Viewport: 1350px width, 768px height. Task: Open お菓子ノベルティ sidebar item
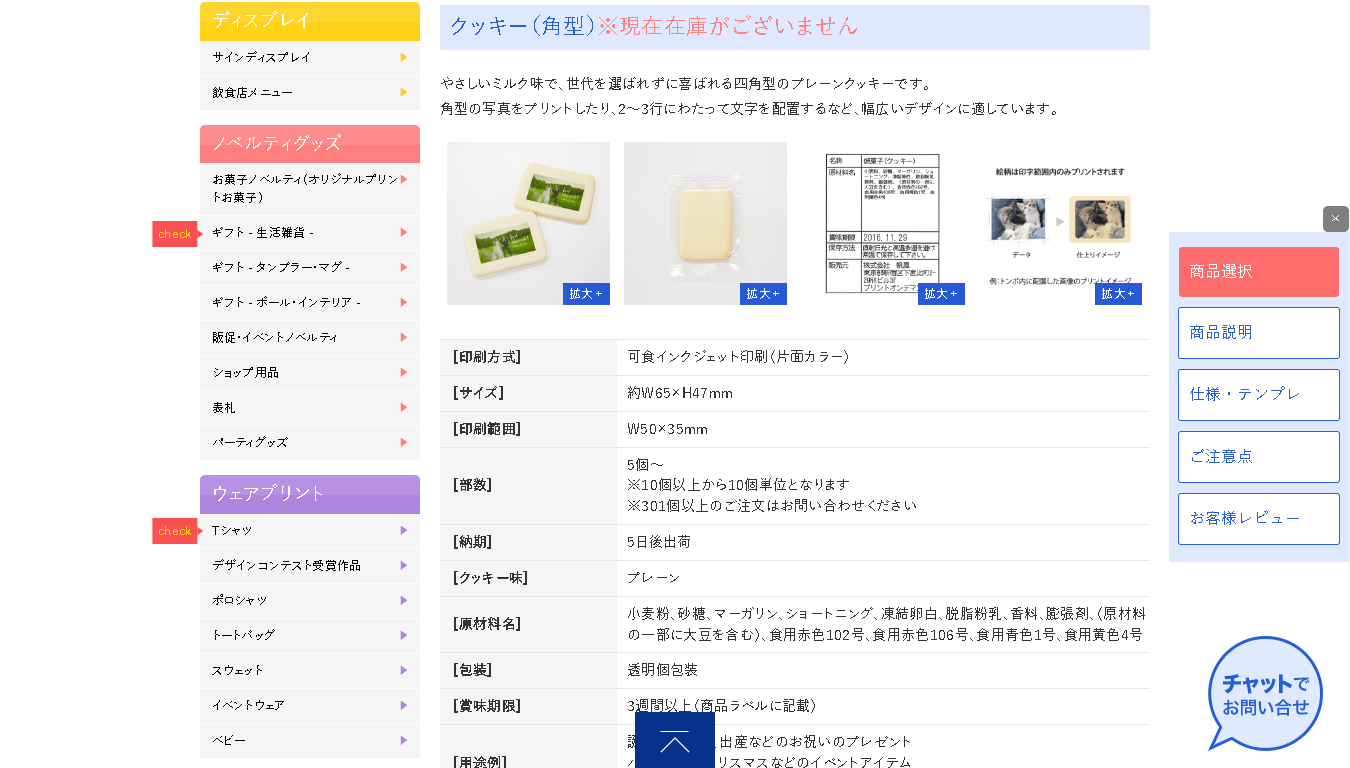click(310, 188)
